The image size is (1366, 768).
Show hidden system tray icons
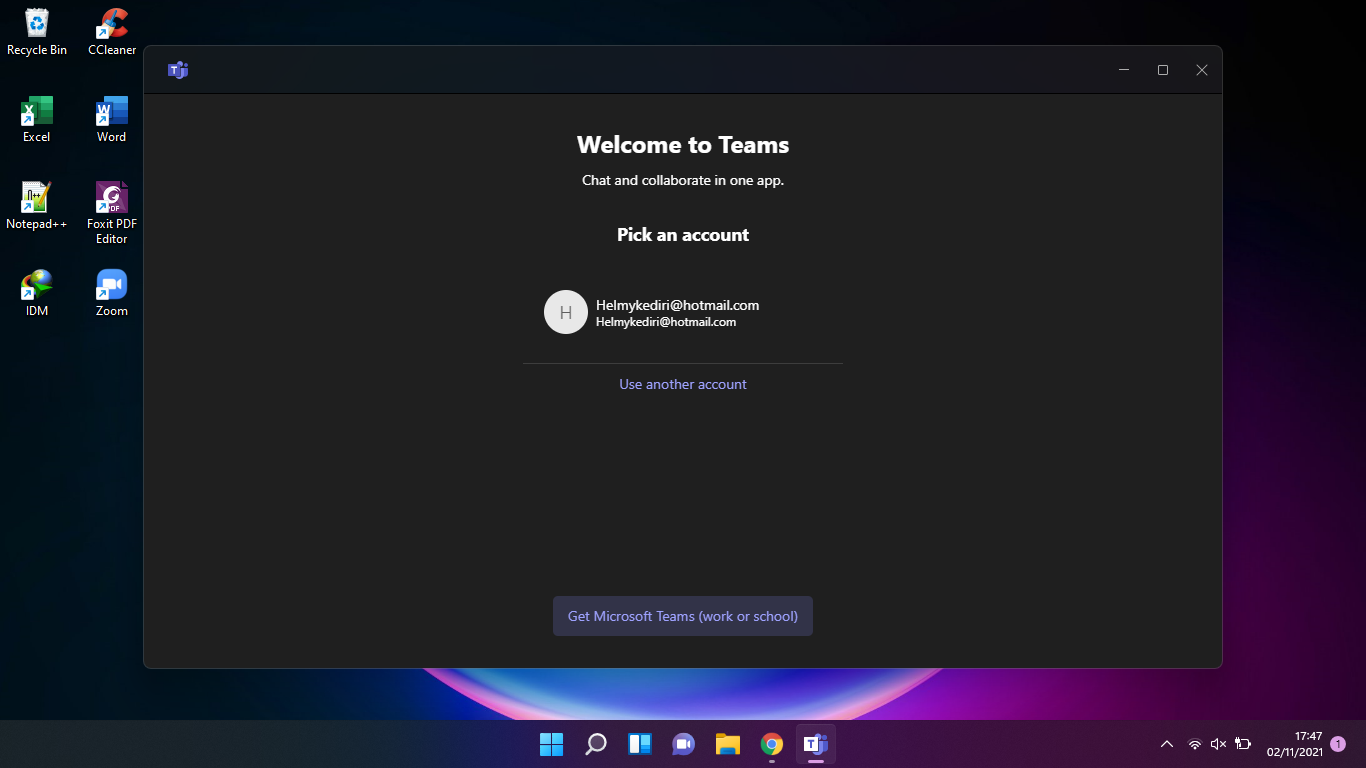pos(1167,744)
